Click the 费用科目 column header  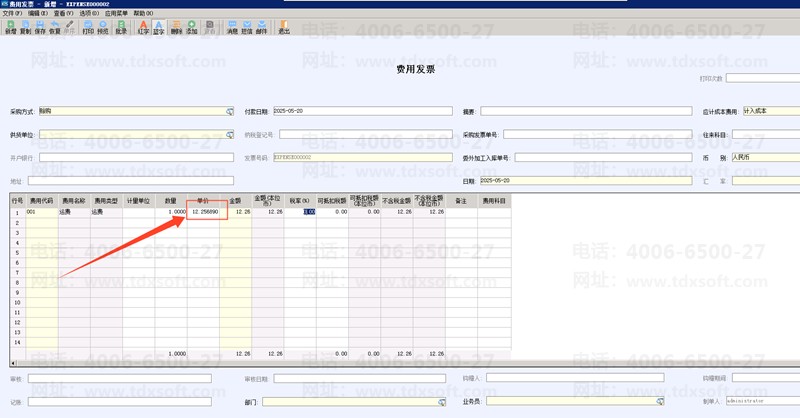click(494, 201)
